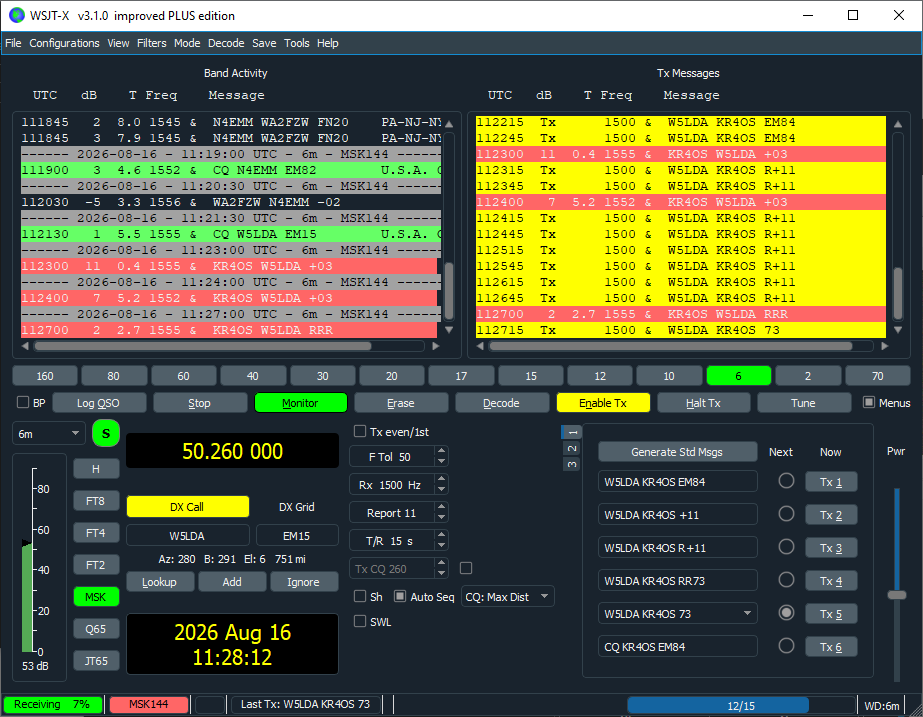Open the Mode menu
923x717 pixels.
pyautogui.click(x=187, y=43)
